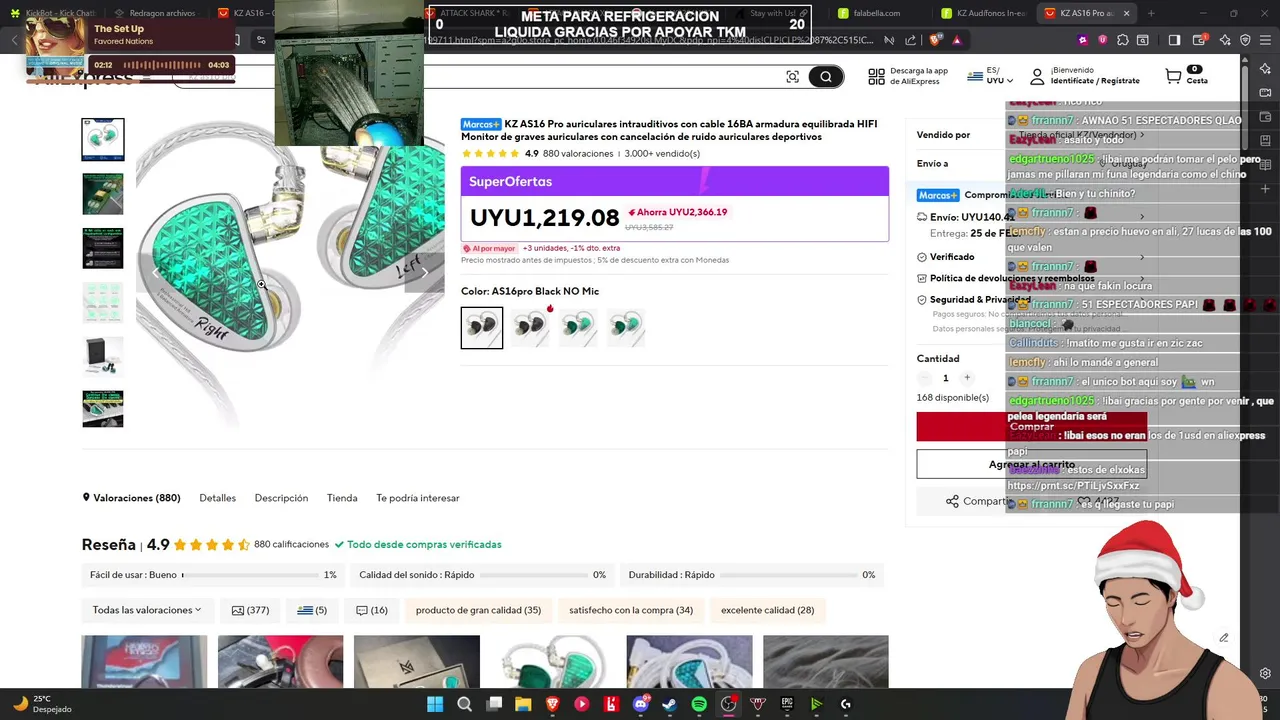The height and width of the screenshot is (720, 1280).
Task: Click Identifícate / Regístrate link
Action: [x=1095, y=81]
